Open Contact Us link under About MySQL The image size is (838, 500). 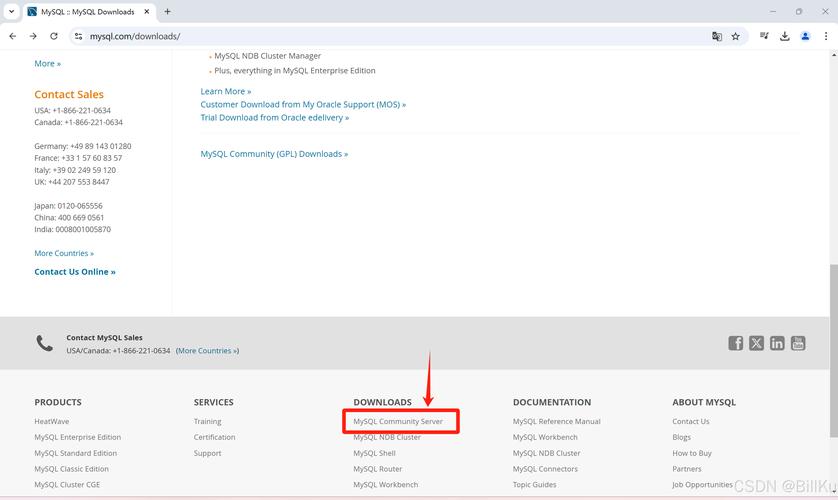point(691,421)
